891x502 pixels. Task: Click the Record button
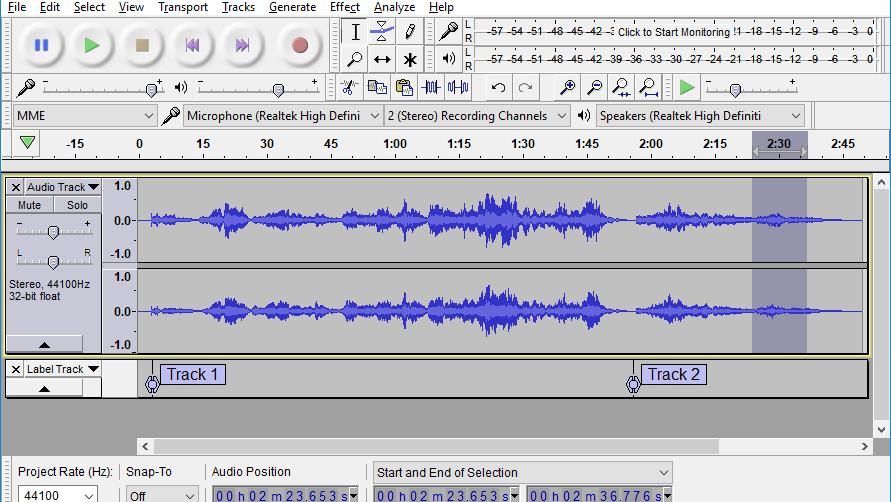coord(299,45)
